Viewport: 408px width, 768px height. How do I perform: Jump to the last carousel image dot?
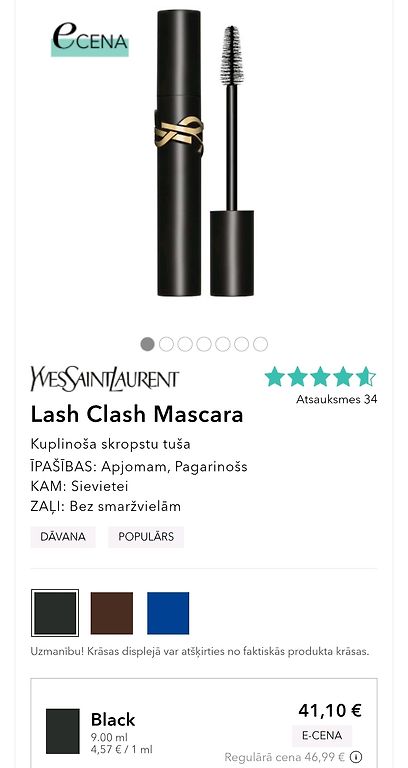click(260, 344)
